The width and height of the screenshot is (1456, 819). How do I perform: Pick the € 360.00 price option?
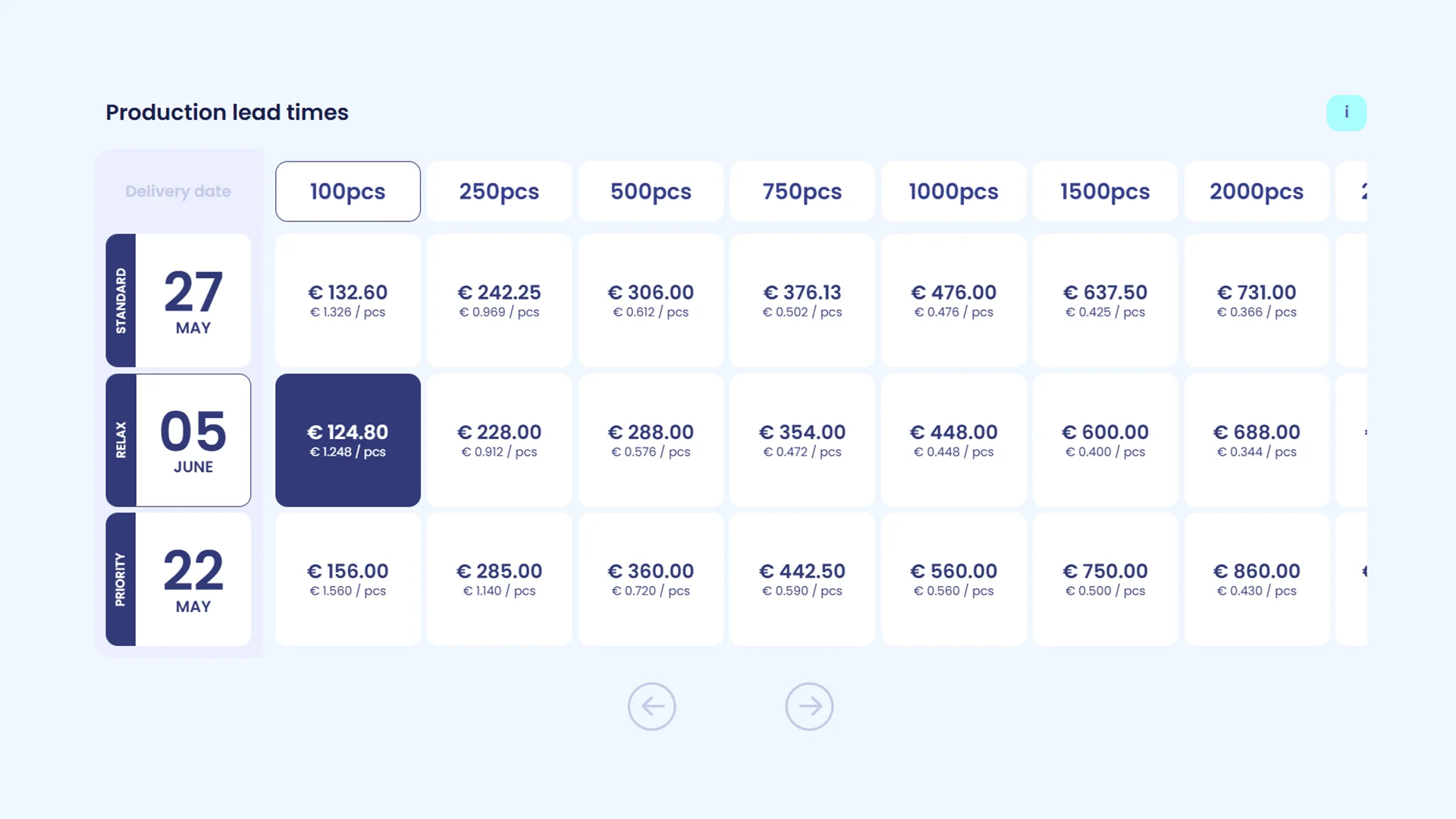pyautogui.click(x=651, y=579)
